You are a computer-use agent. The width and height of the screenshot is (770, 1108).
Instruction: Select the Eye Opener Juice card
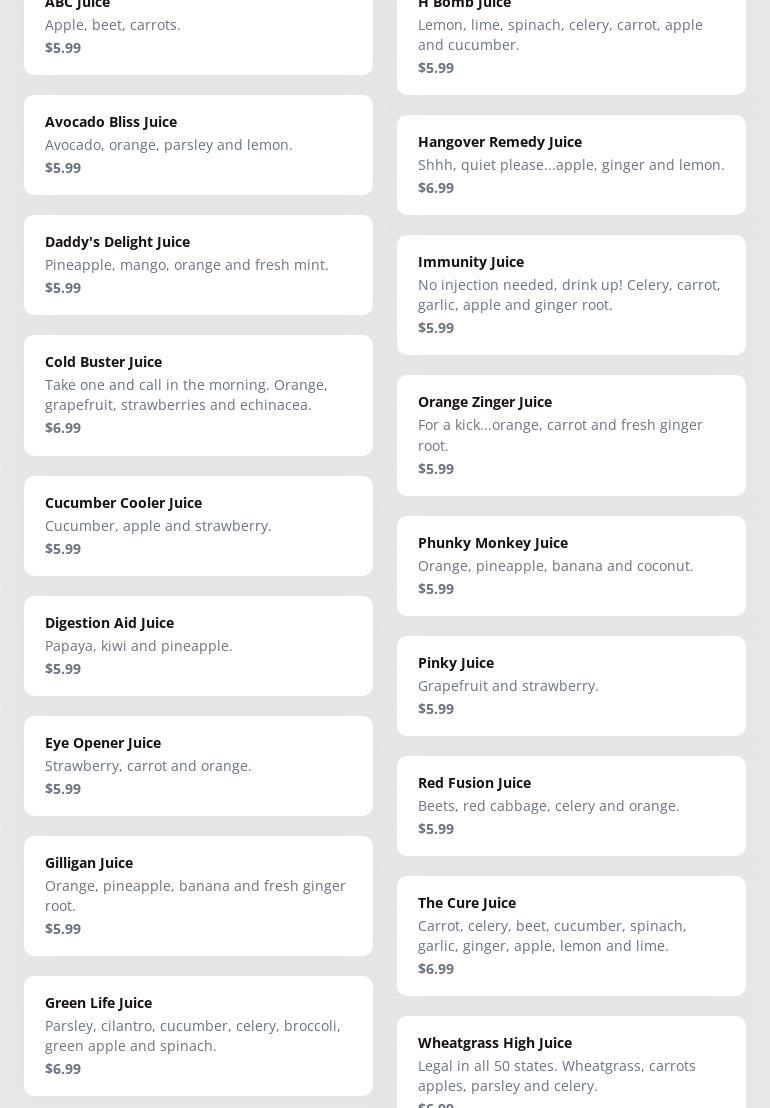pyautogui.click(x=198, y=766)
